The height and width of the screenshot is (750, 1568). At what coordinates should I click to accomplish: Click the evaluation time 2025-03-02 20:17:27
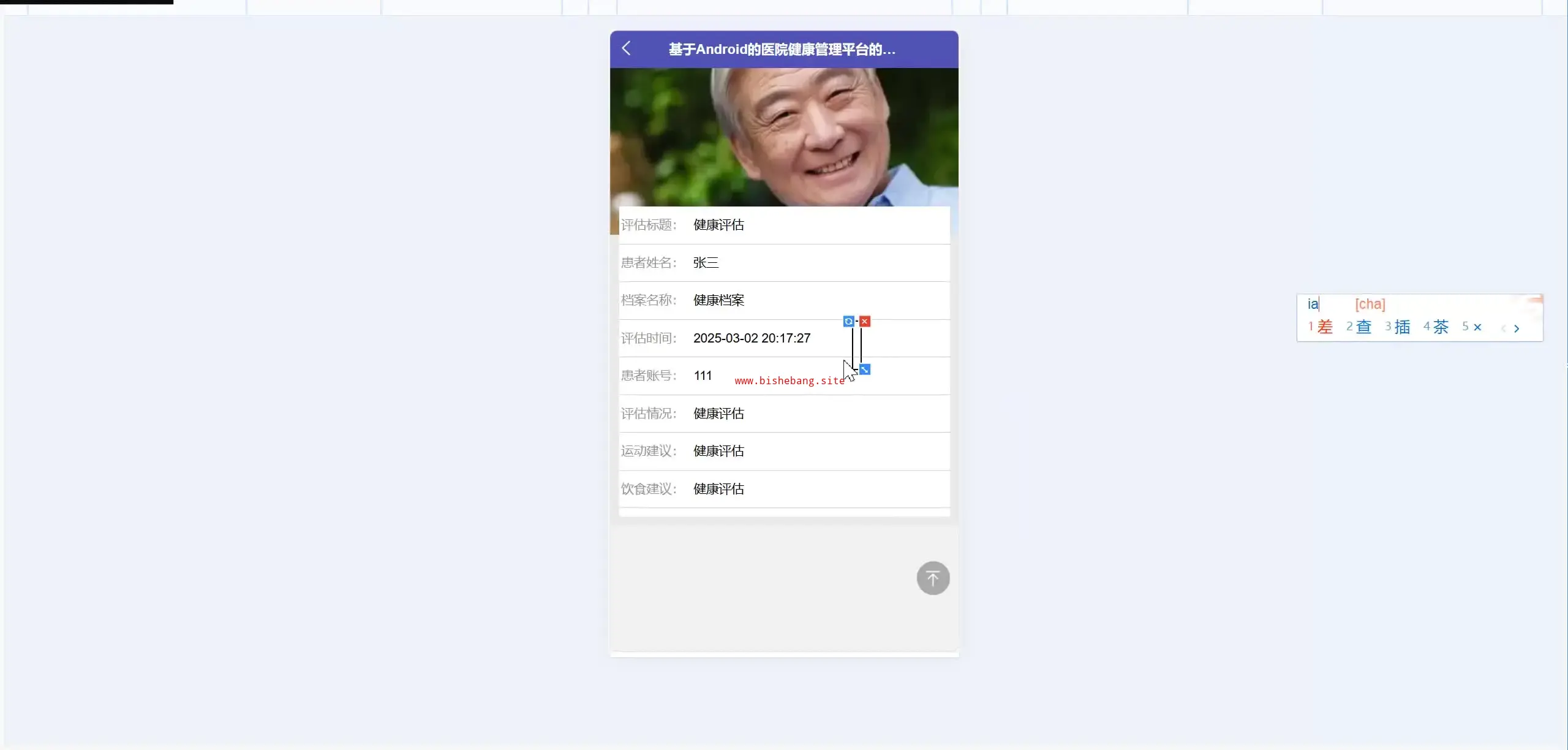pos(752,338)
